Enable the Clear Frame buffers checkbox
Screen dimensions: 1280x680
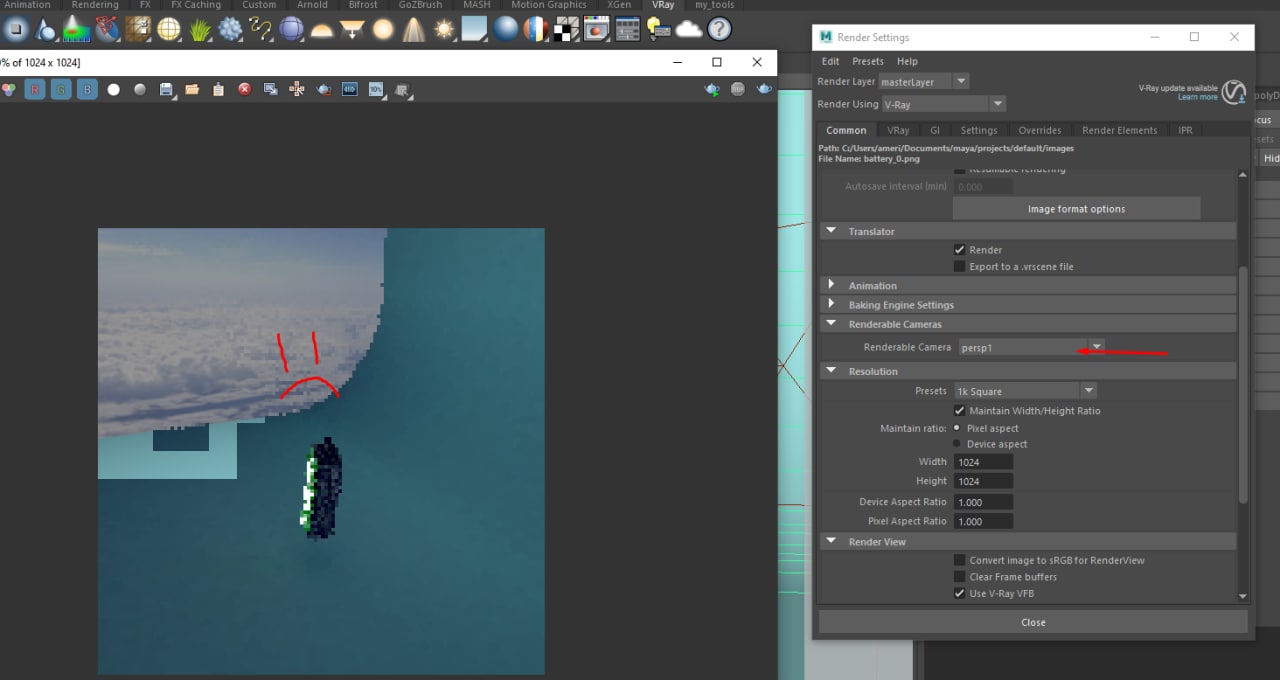pos(960,577)
